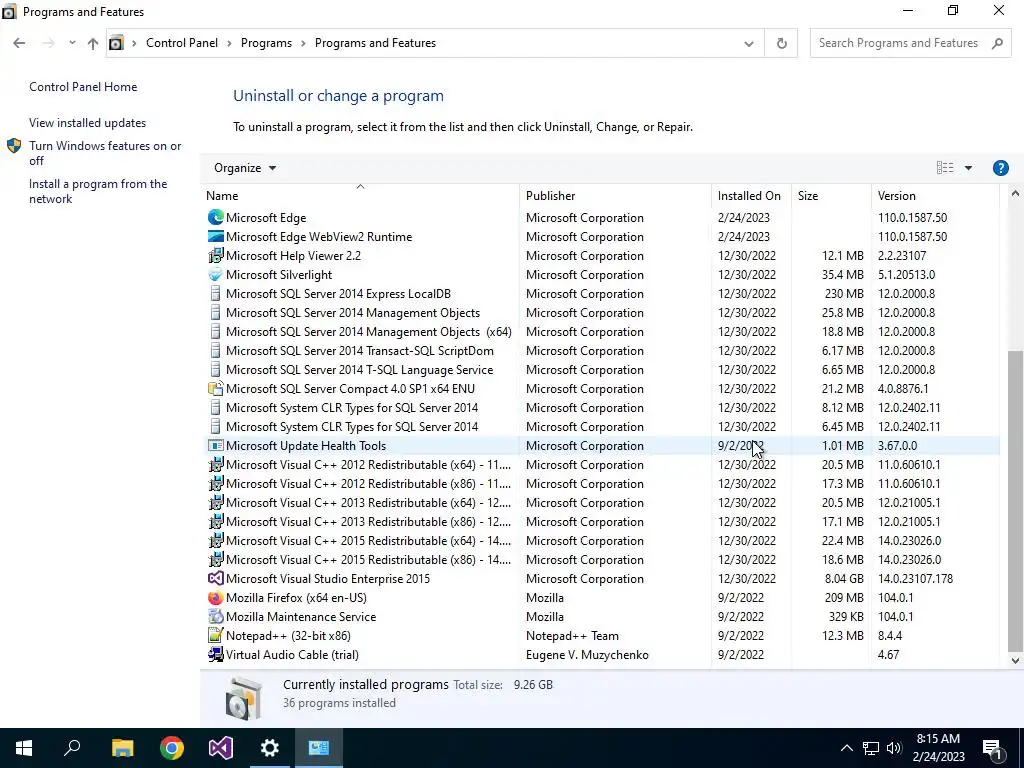Go up one level with up arrow
Screen dimensions: 1024x768
93,43
